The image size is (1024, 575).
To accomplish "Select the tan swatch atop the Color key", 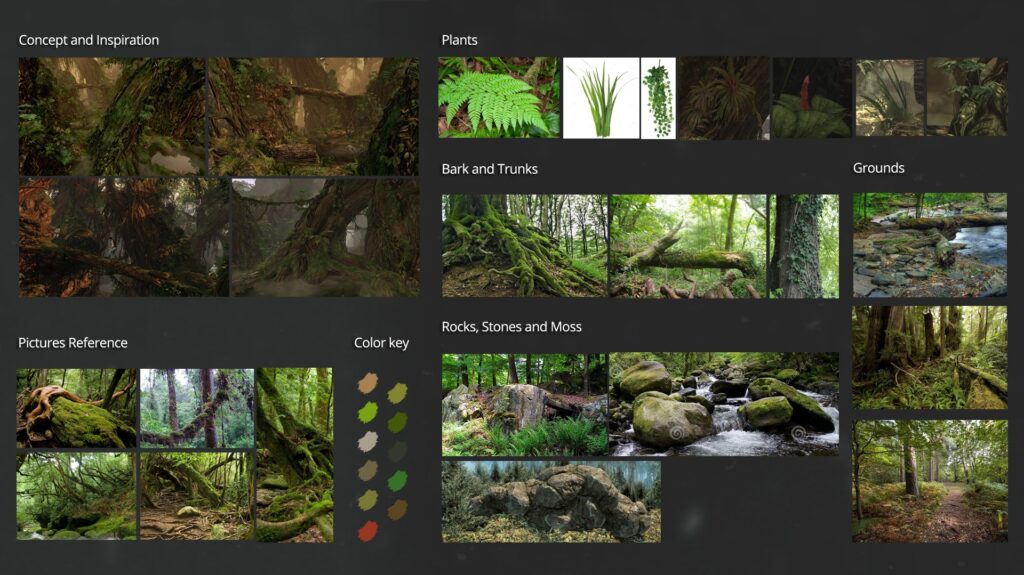I will tap(368, 383).
